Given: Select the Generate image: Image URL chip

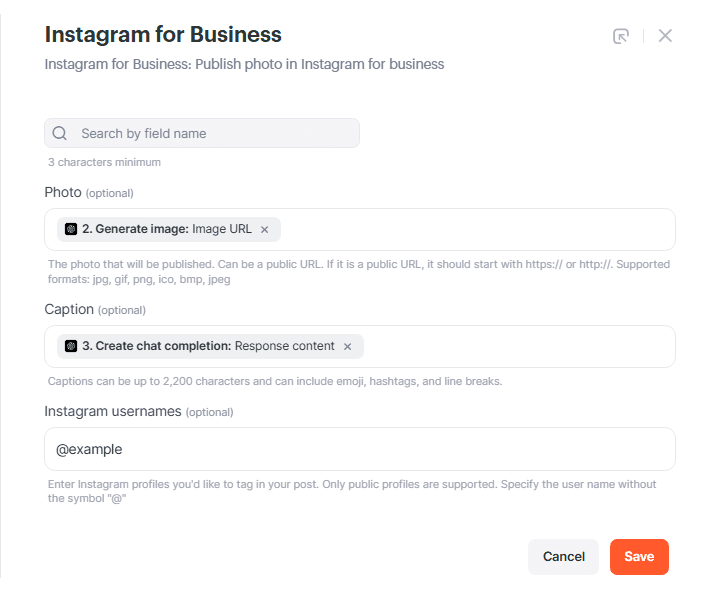Looking at the screenshot, I should click(169, 229).
